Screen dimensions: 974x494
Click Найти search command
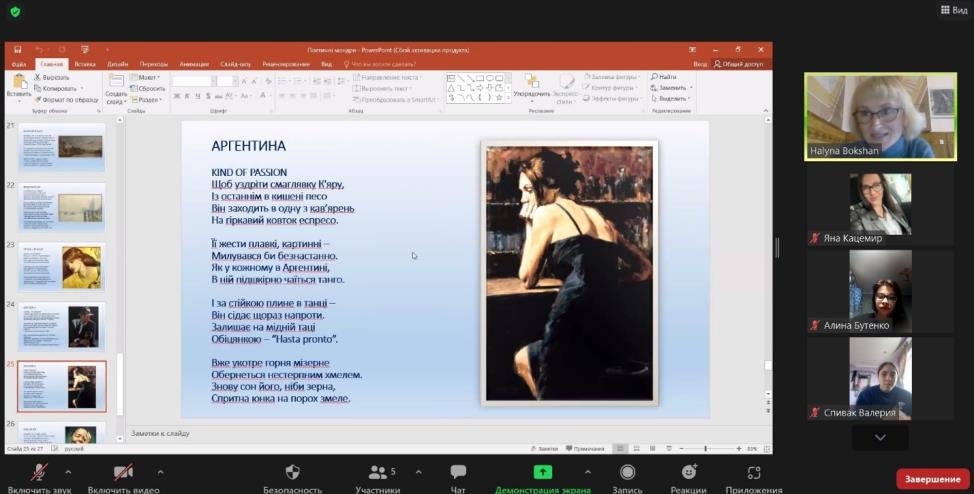(664, 77)
